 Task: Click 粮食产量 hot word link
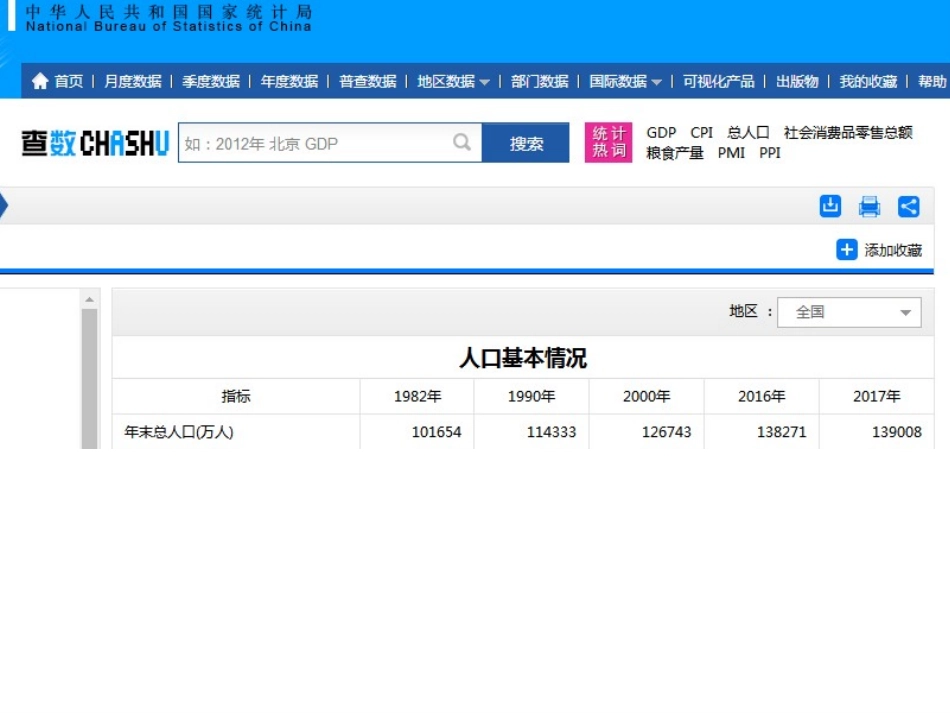[675, 153]
